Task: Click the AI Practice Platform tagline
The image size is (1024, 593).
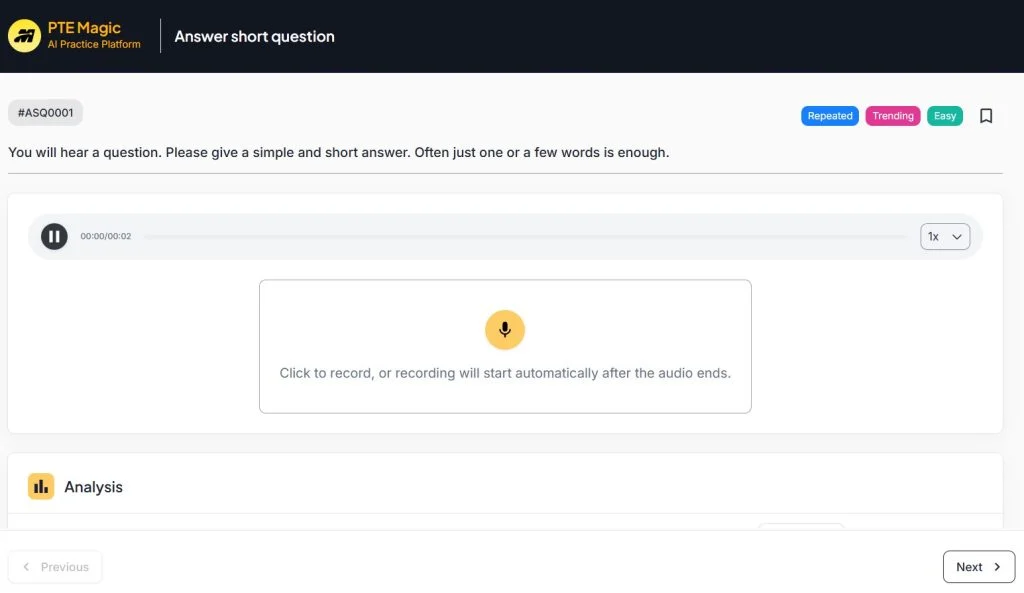Action: coord(94,45)
